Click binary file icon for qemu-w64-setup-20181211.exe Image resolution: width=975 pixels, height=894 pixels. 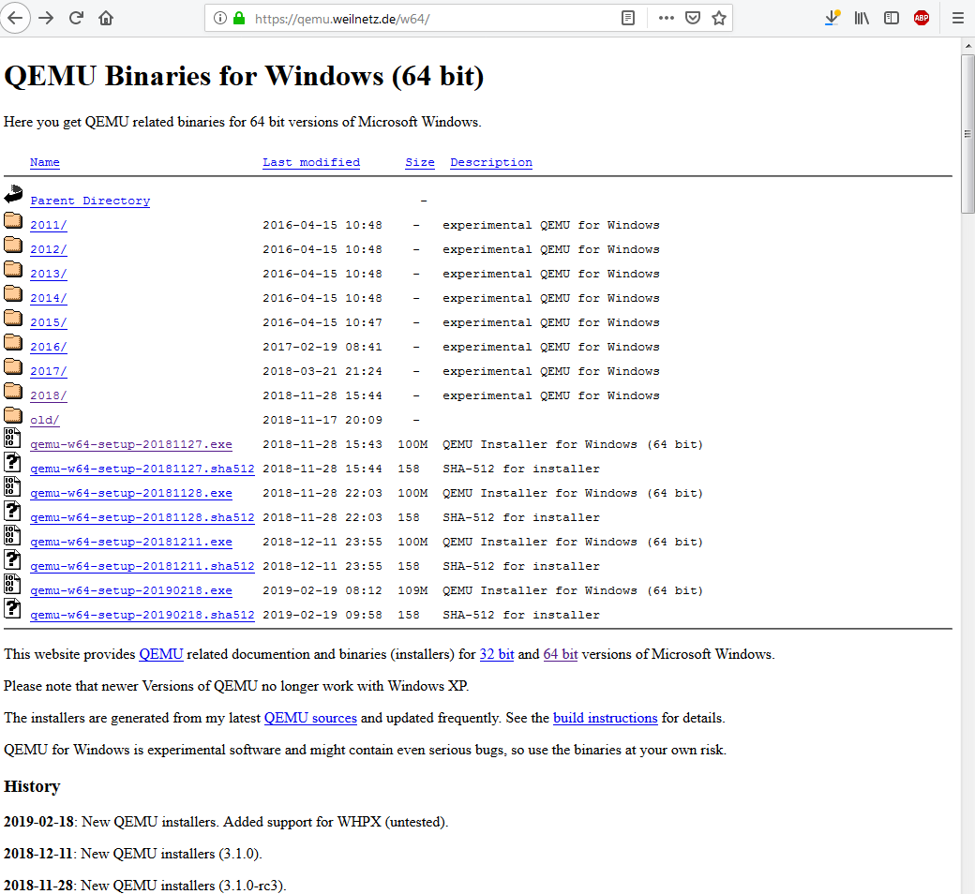tap(12, 535)
